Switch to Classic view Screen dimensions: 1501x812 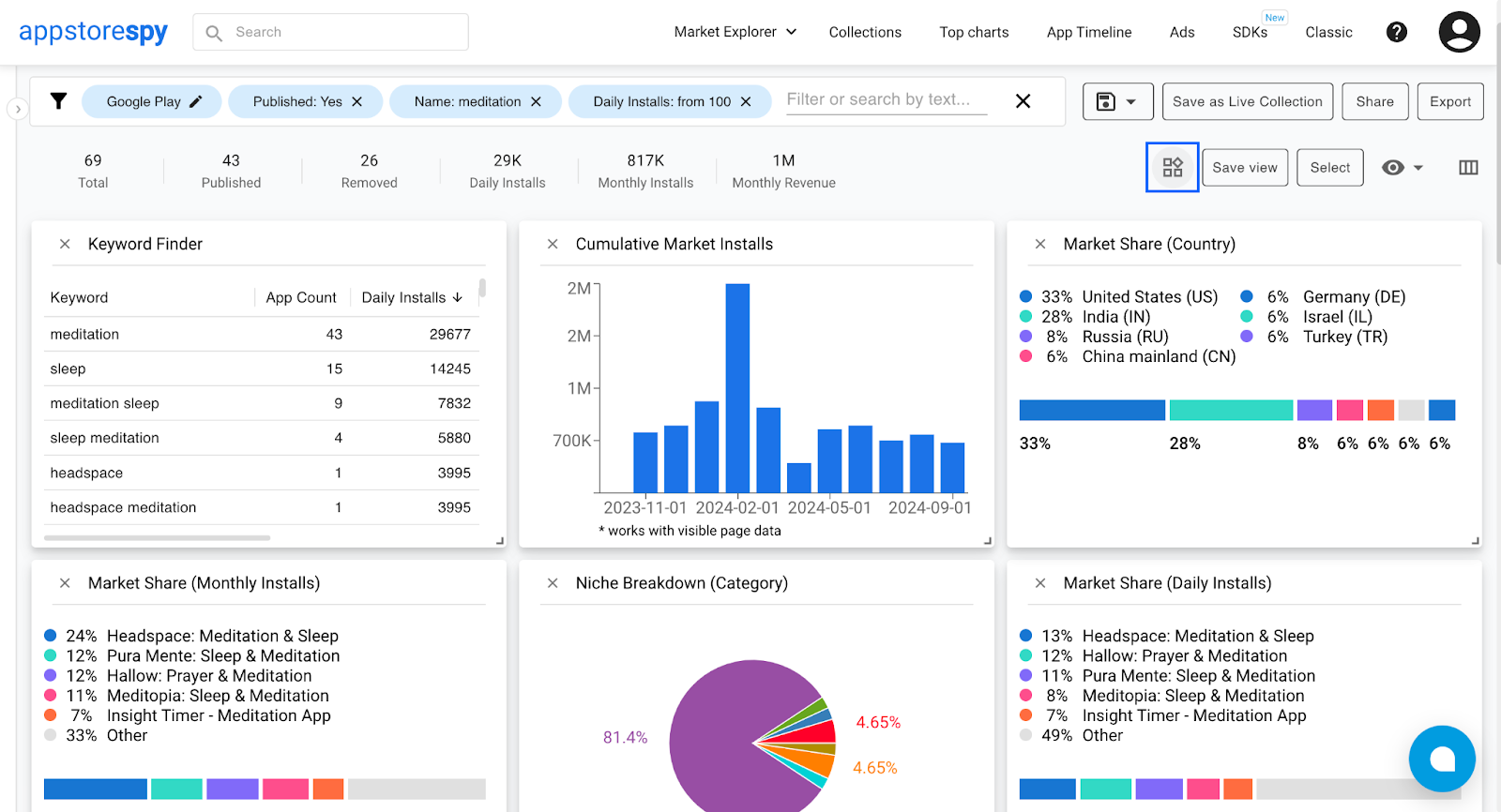(1328, 32)
